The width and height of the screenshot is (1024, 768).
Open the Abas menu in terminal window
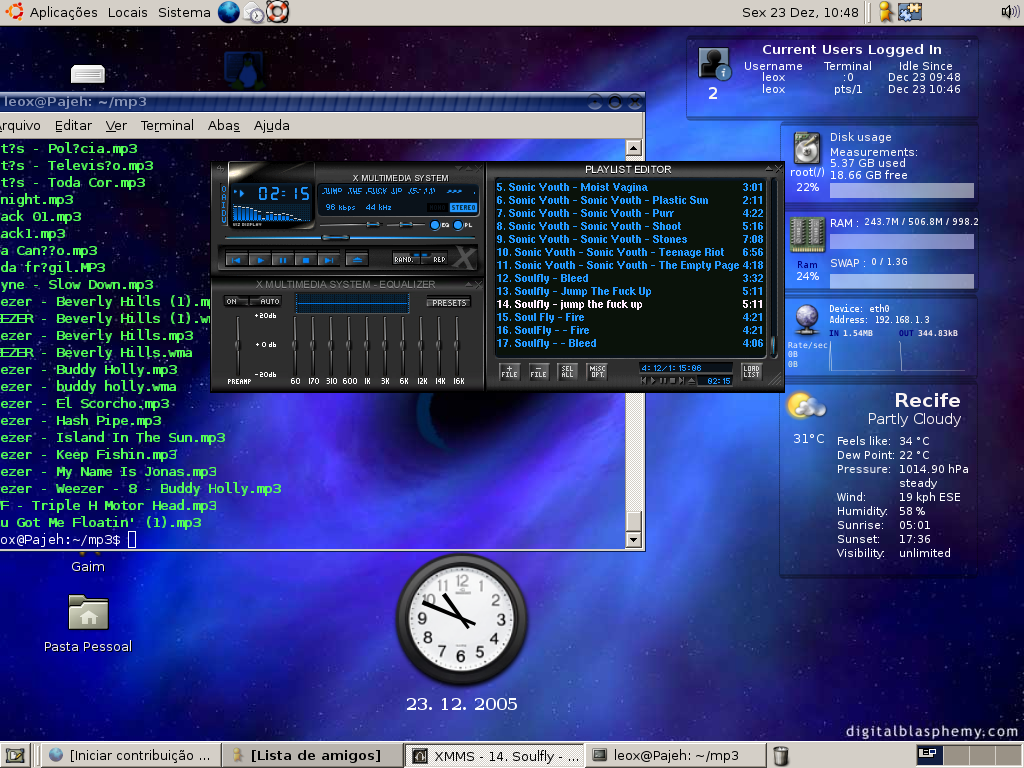(223, 125)
